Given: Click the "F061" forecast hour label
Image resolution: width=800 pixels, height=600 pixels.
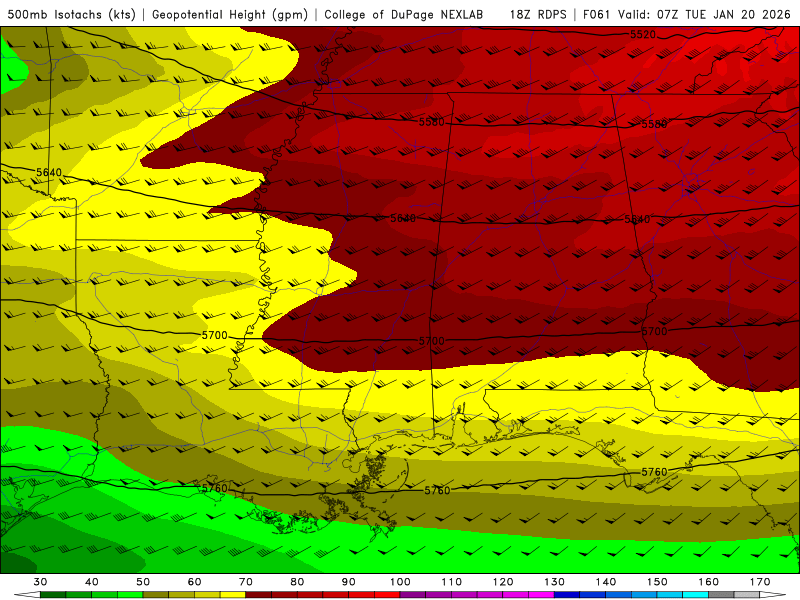Looking at the screenshot, I should (x=597, y=15).
